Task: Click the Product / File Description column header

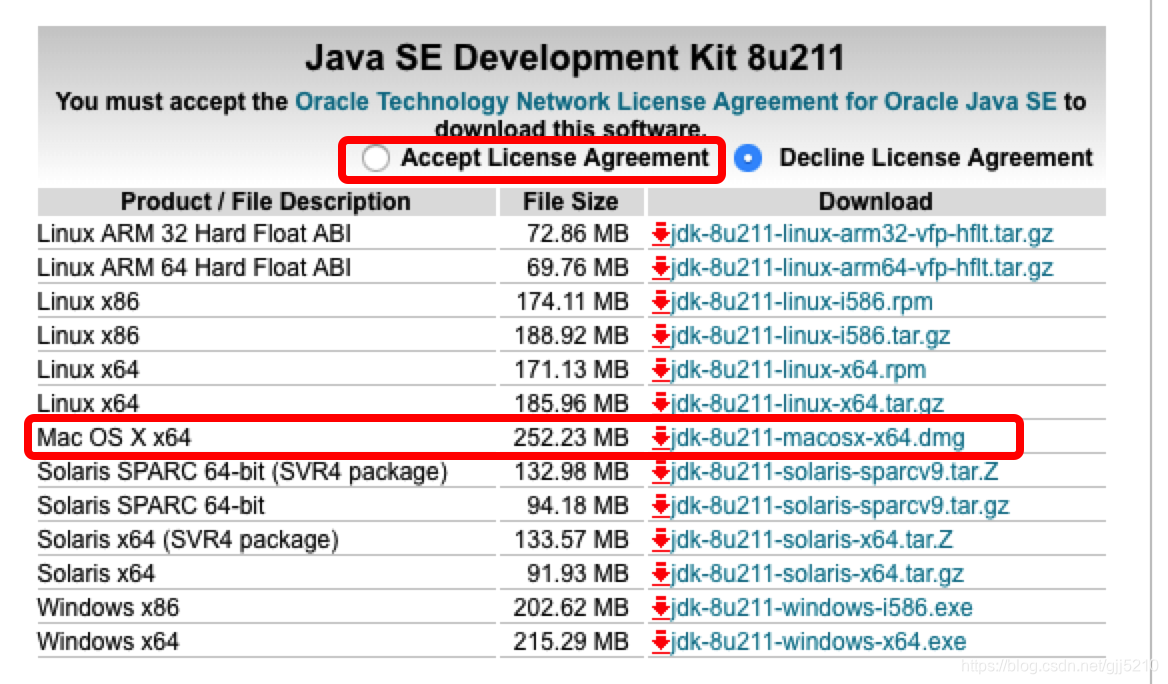Action: click(x=265, y=201)
